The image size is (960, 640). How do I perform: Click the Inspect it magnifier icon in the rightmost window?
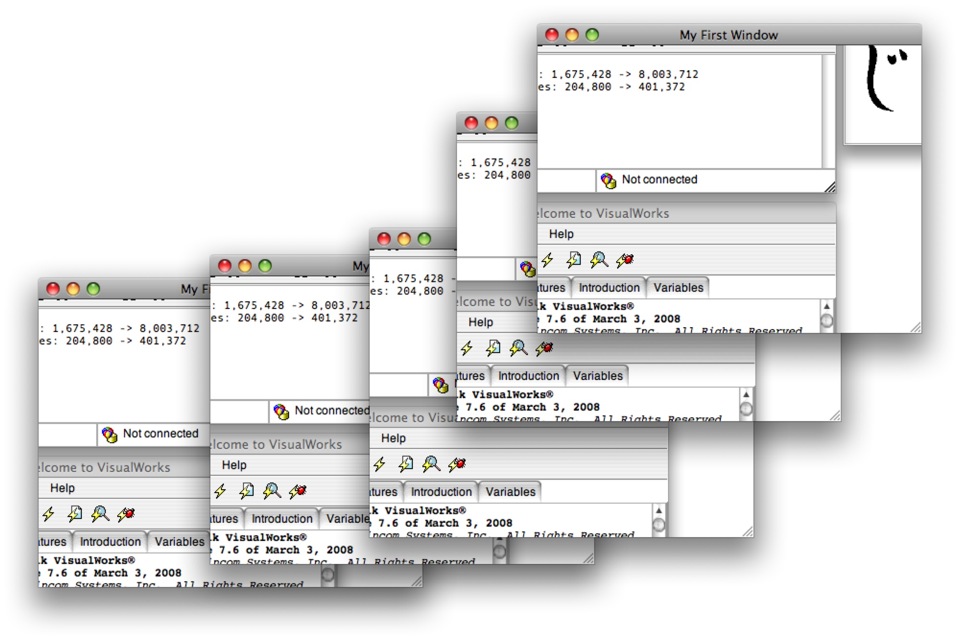[x=599, y=260]
